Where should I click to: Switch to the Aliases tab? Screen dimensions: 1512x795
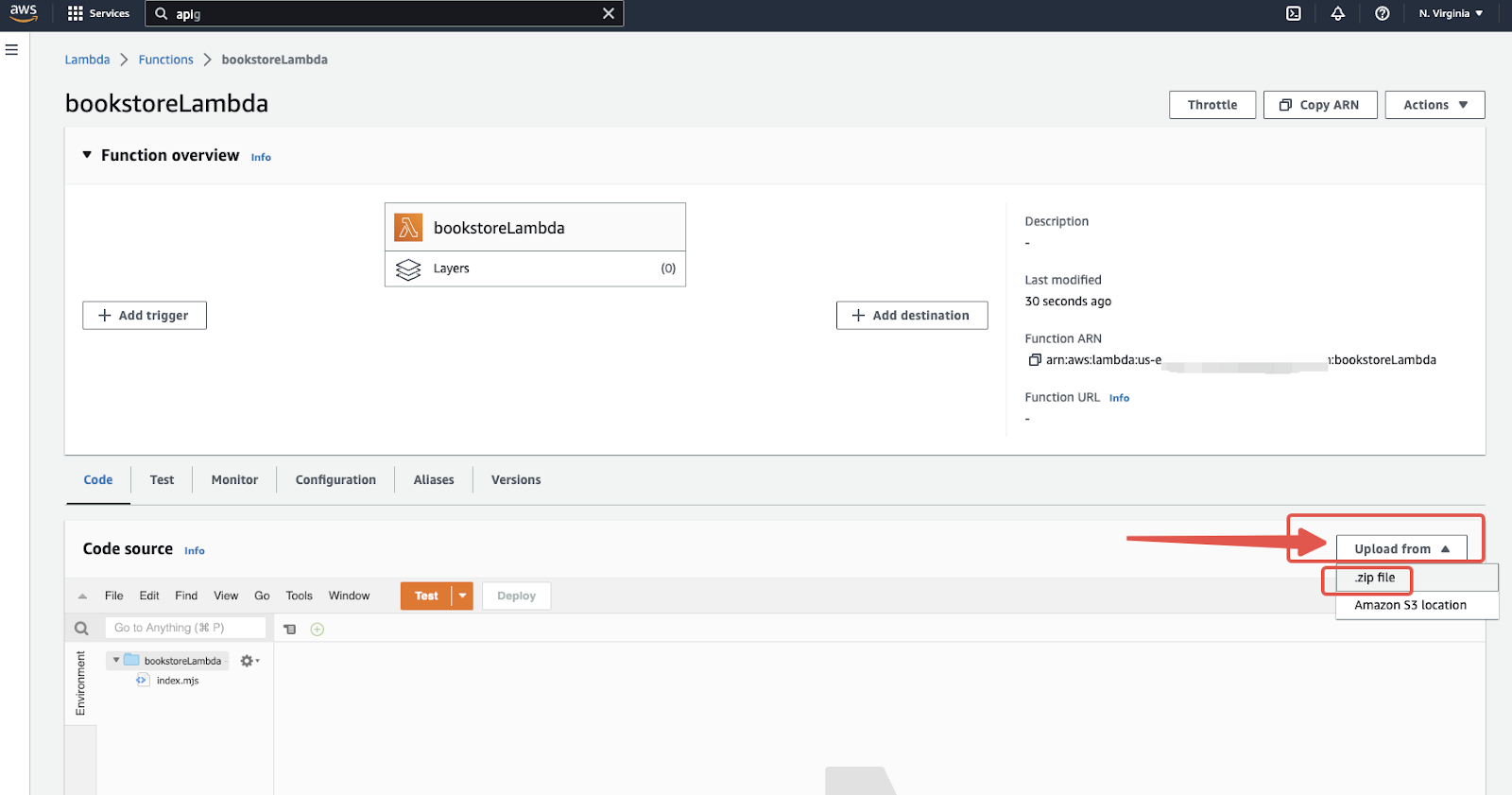pos(434,480)
